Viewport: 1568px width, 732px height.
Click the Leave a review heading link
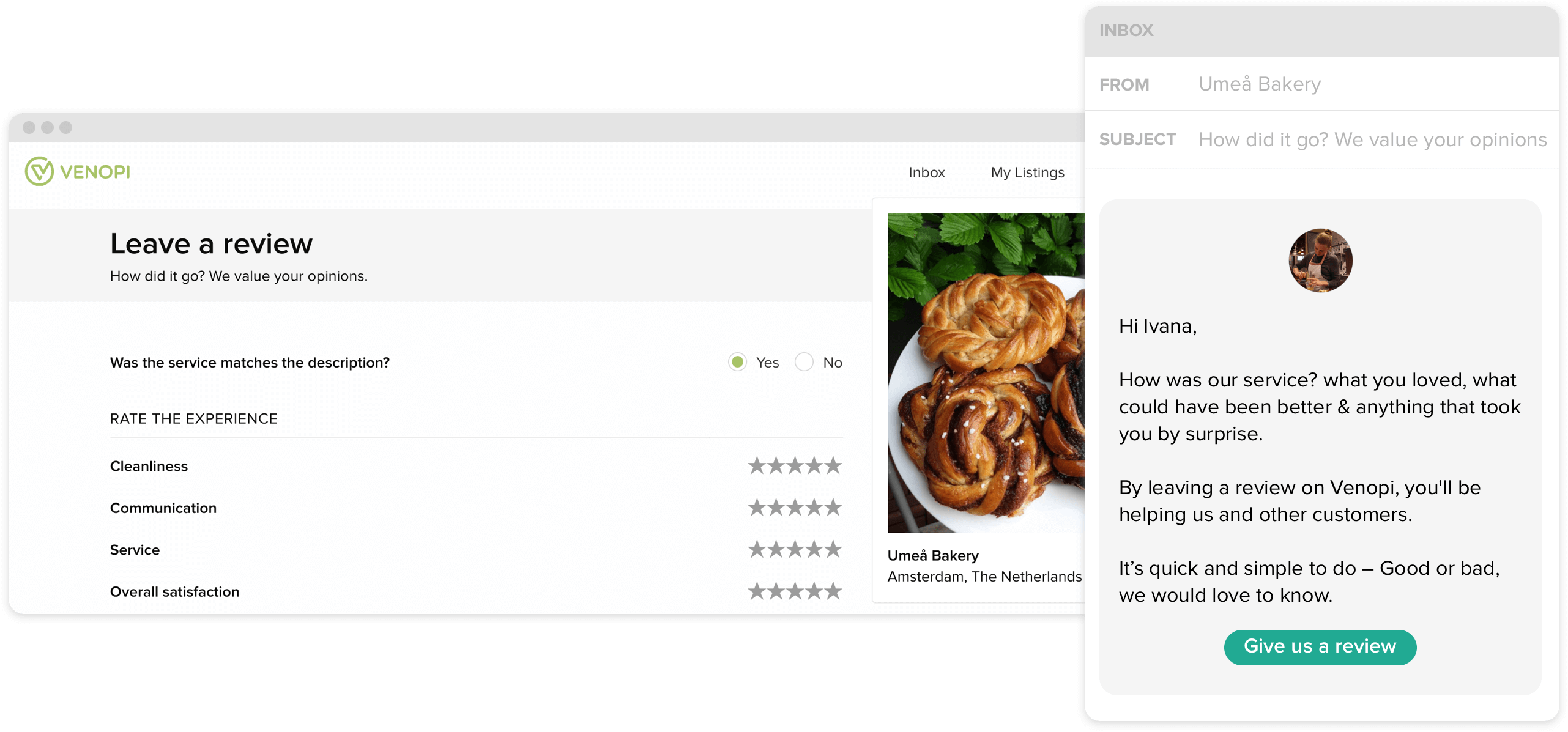[x=211, y=243]
